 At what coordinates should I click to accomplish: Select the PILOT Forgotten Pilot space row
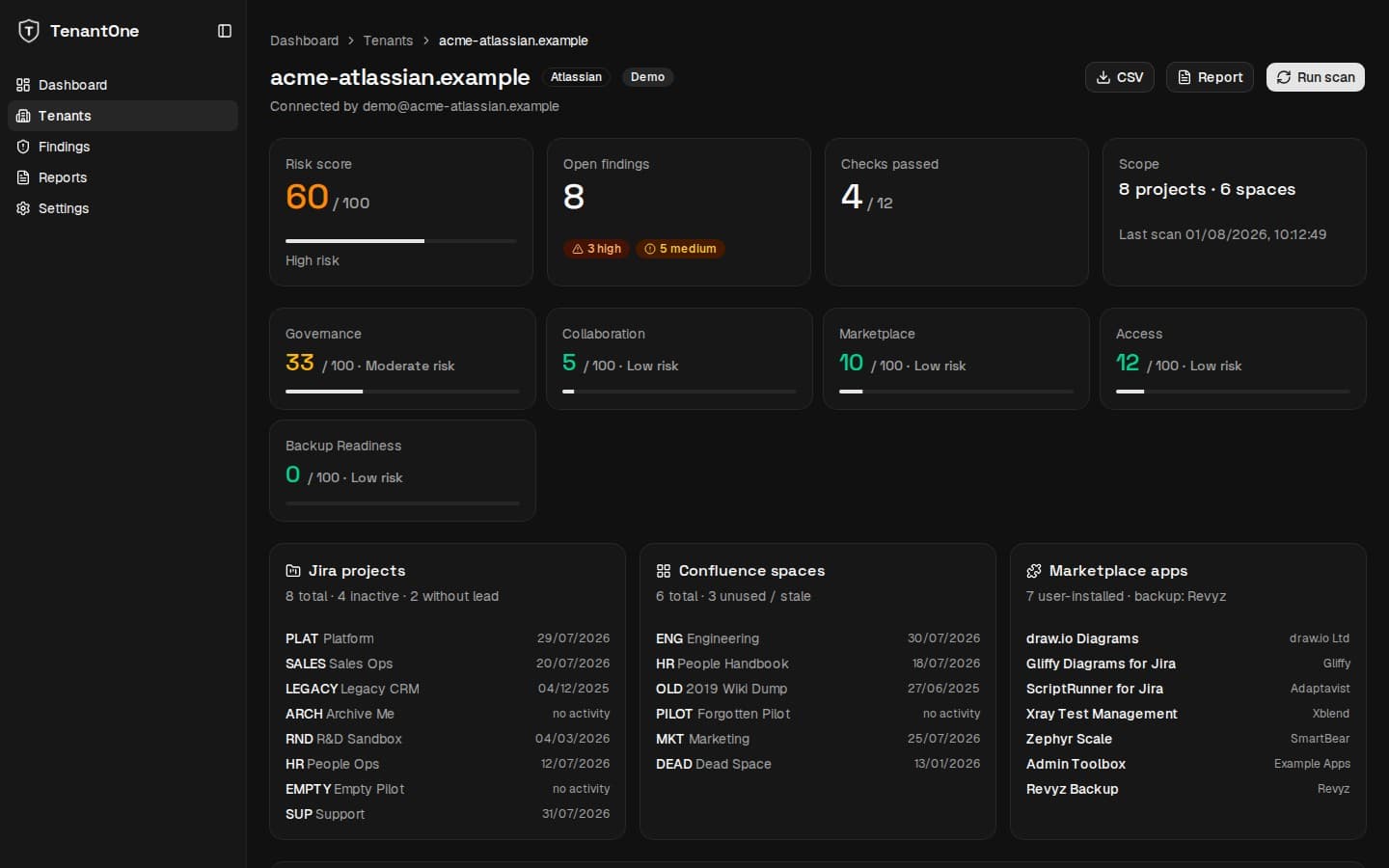tap(818, 714)
